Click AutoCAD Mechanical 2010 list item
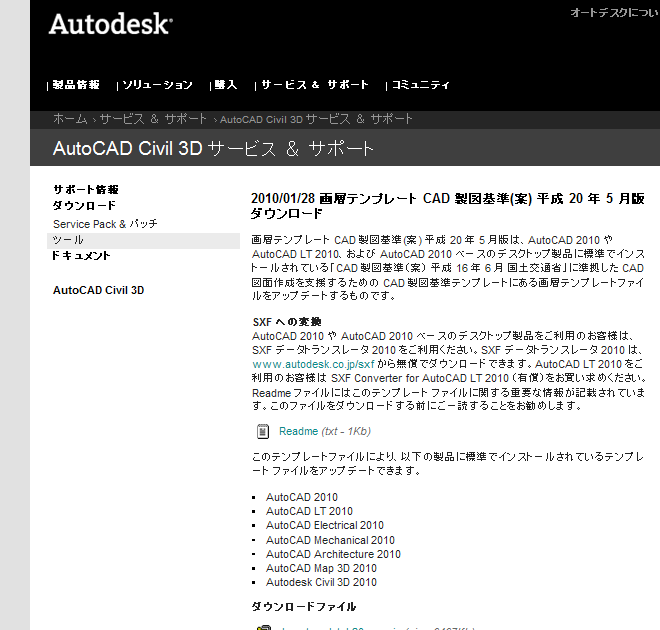 point(330,540)
